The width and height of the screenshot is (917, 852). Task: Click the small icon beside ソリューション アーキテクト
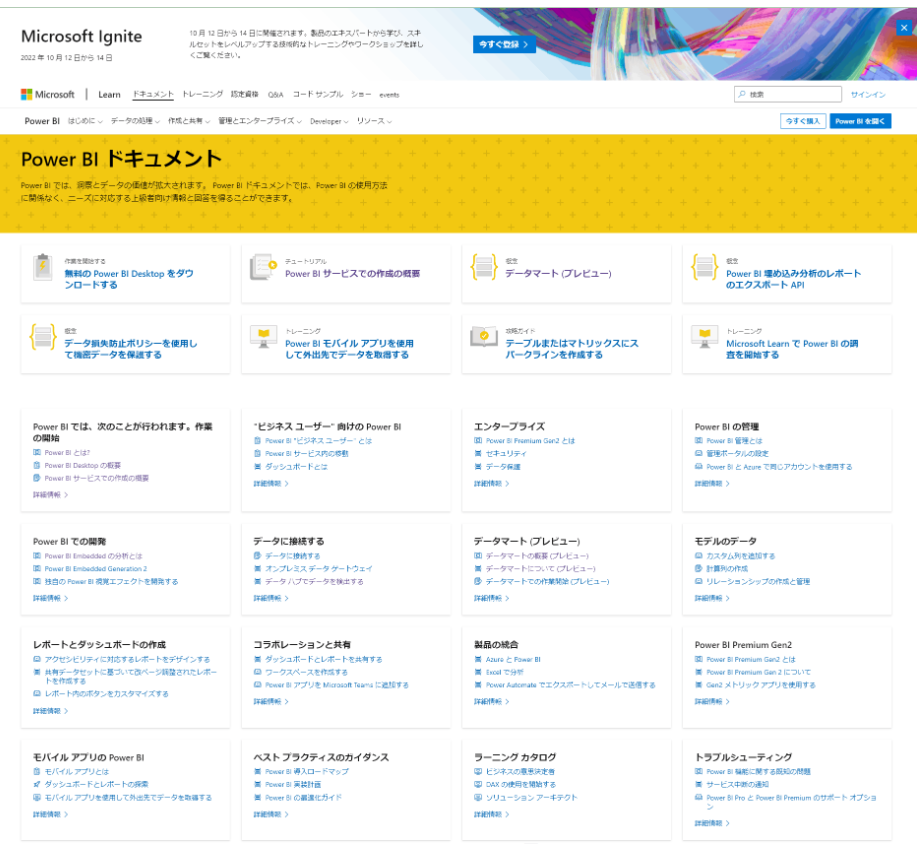pos(478,797)
